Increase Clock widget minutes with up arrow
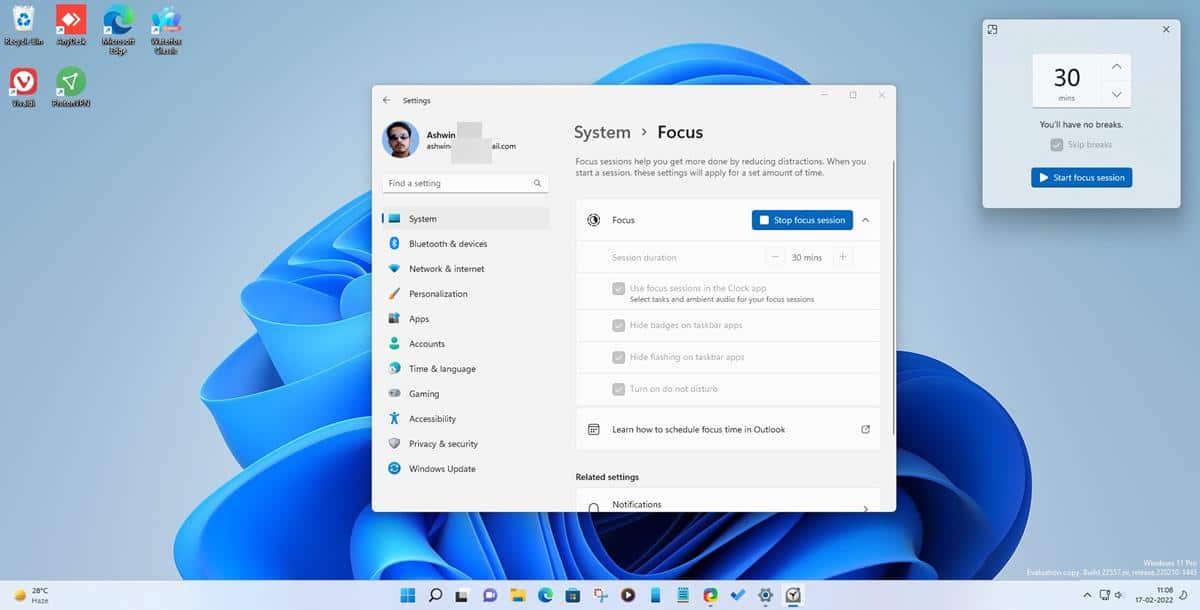The image size is (1200, 610). tap(1116, 67)
